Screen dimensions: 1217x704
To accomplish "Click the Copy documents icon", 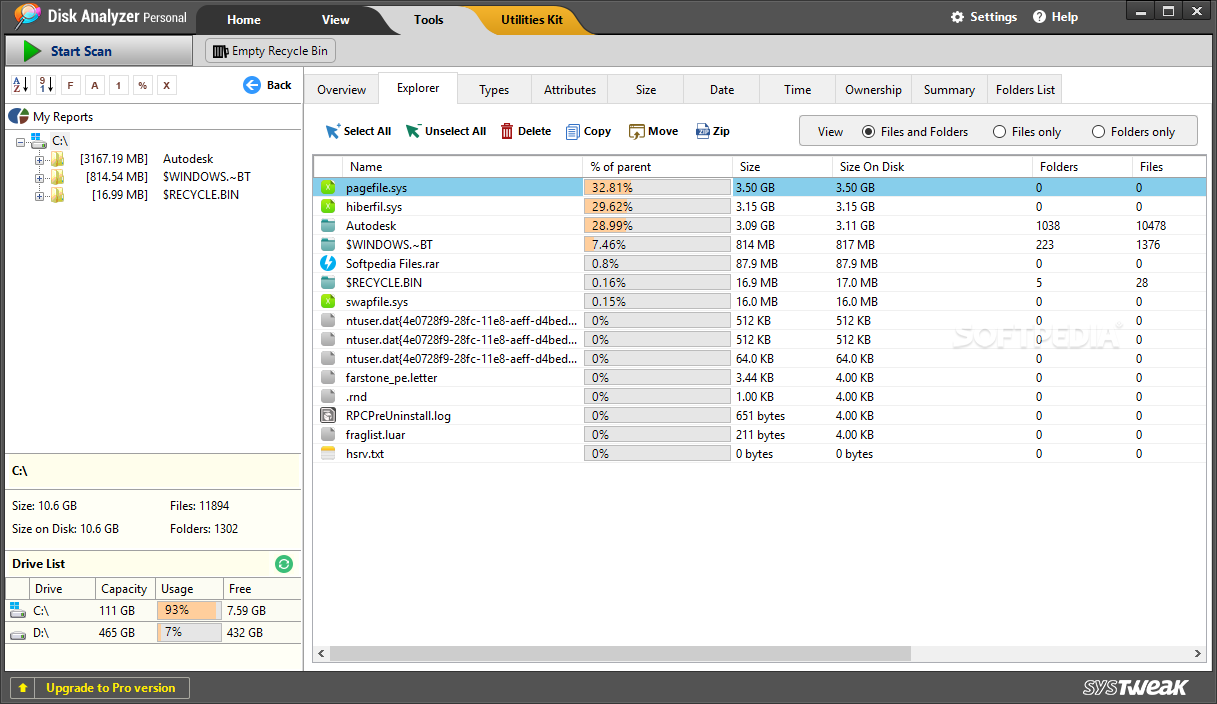I will point(573,131).
